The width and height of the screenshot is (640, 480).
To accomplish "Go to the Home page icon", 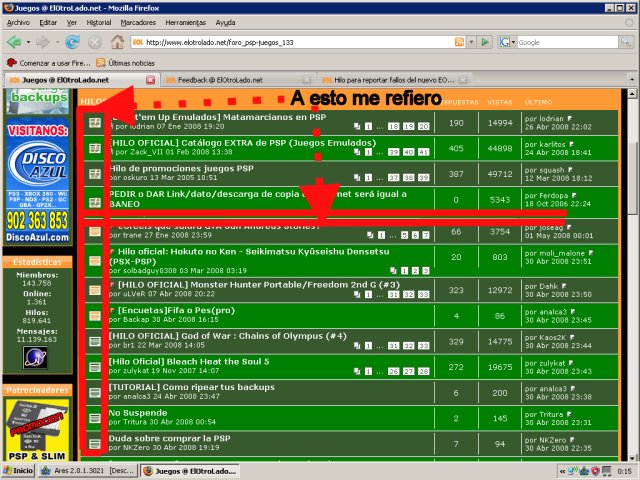I will (x=118, y=42).
